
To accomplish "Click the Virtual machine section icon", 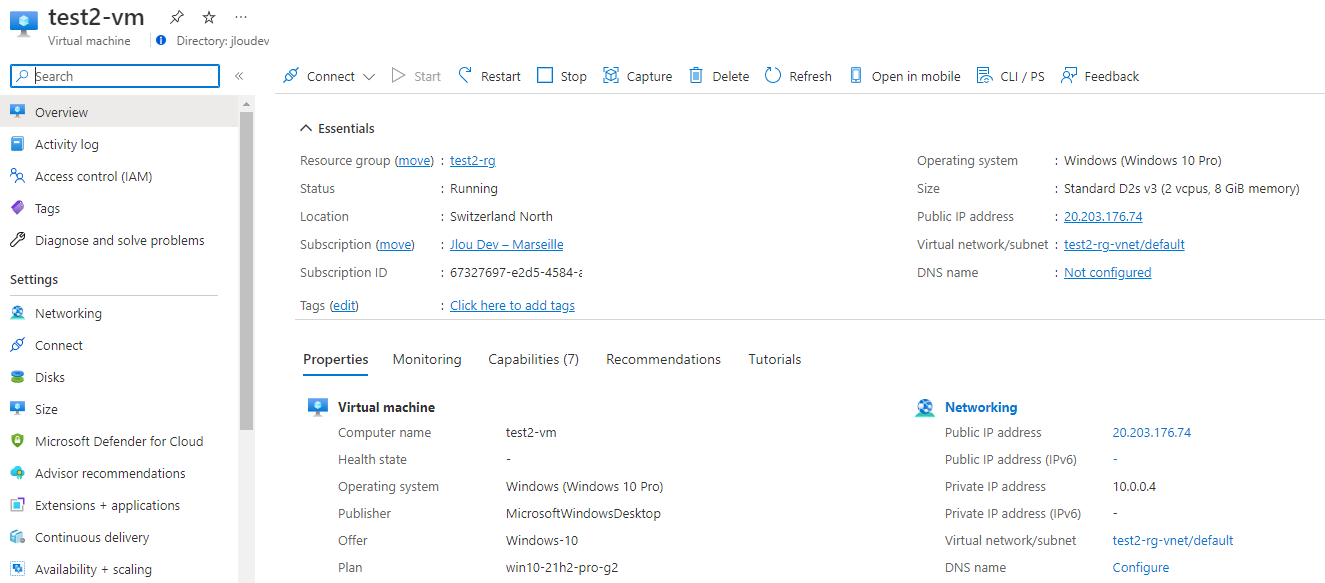I will (318, 407).
